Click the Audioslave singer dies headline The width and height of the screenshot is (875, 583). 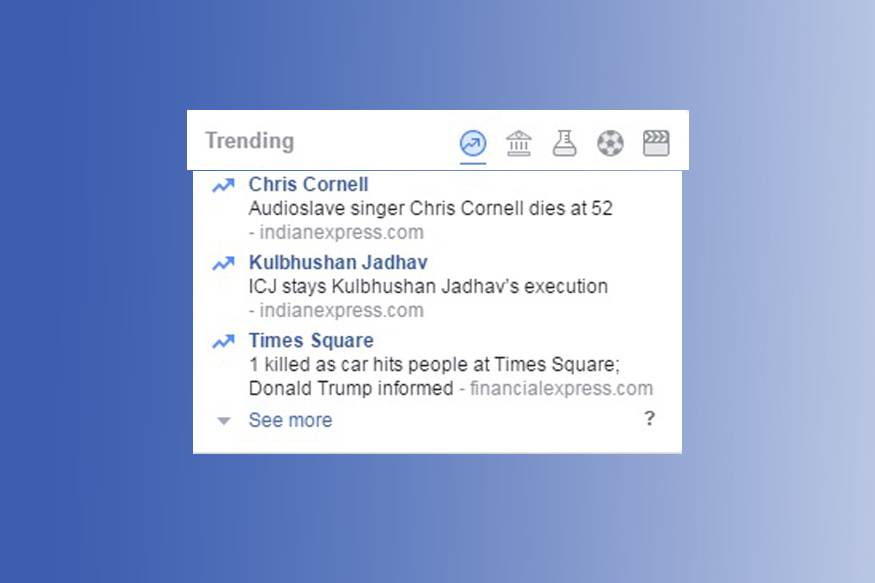pyautogui.click(x=430, y=209)
